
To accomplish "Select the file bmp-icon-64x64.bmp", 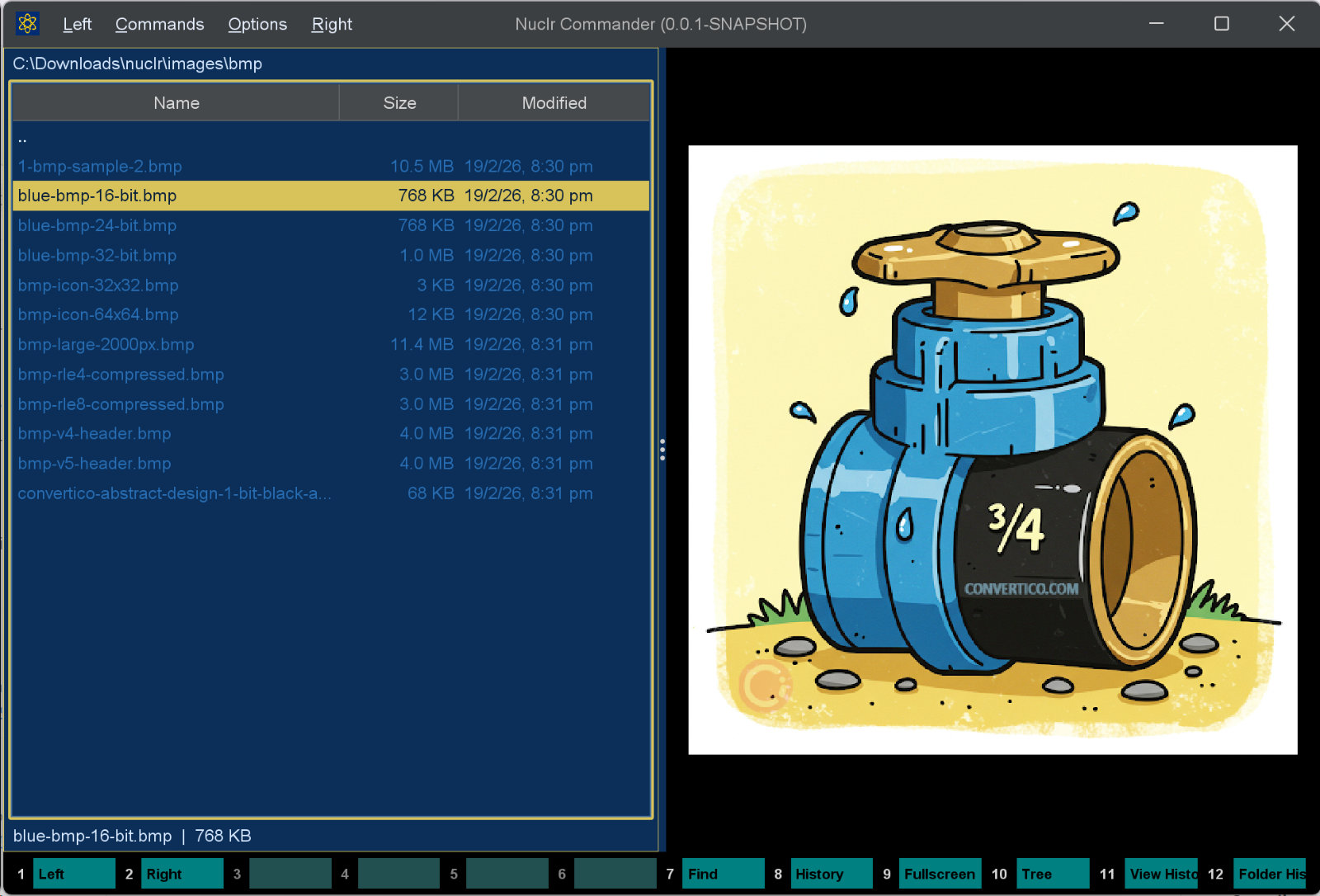I will tap(332, 314).
